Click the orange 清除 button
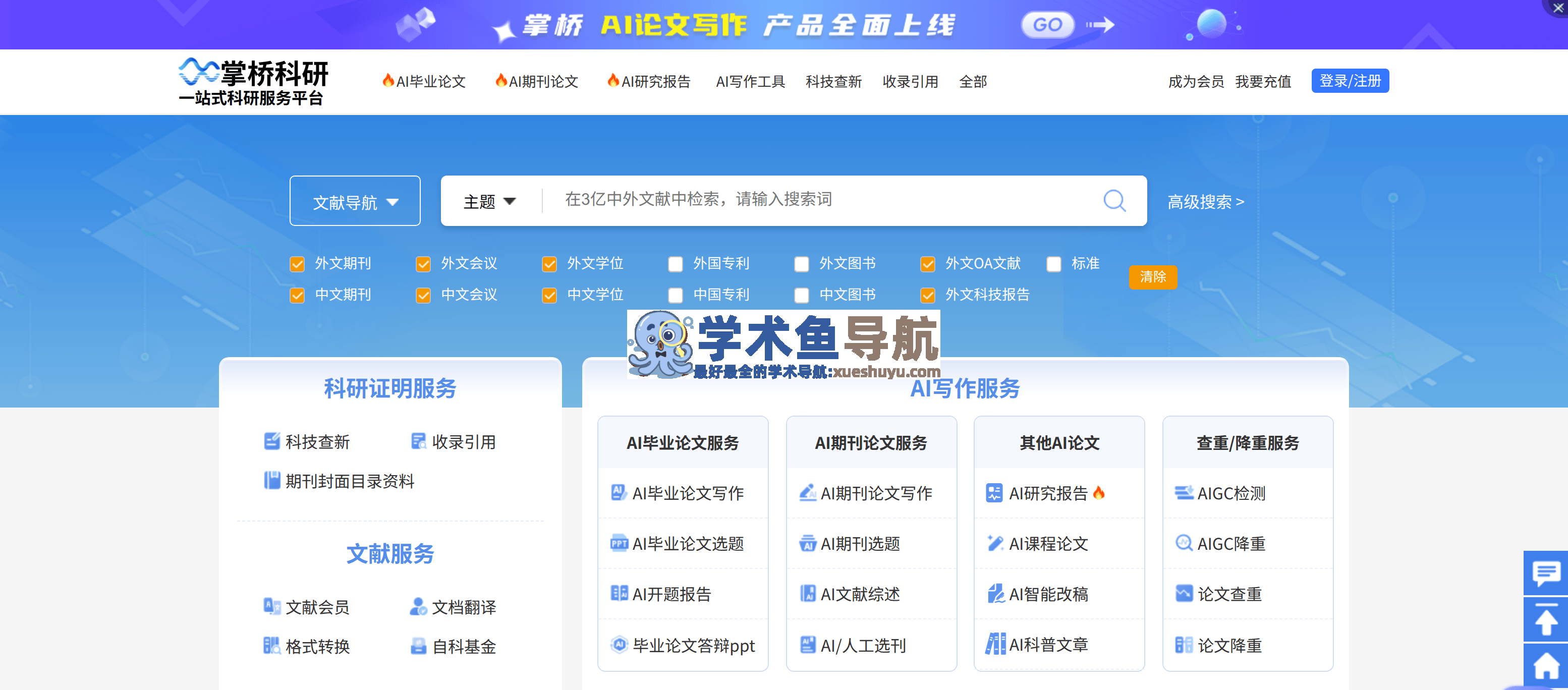The width and height of the screenshot is (1568, 690). click(x=1152, y=277)
